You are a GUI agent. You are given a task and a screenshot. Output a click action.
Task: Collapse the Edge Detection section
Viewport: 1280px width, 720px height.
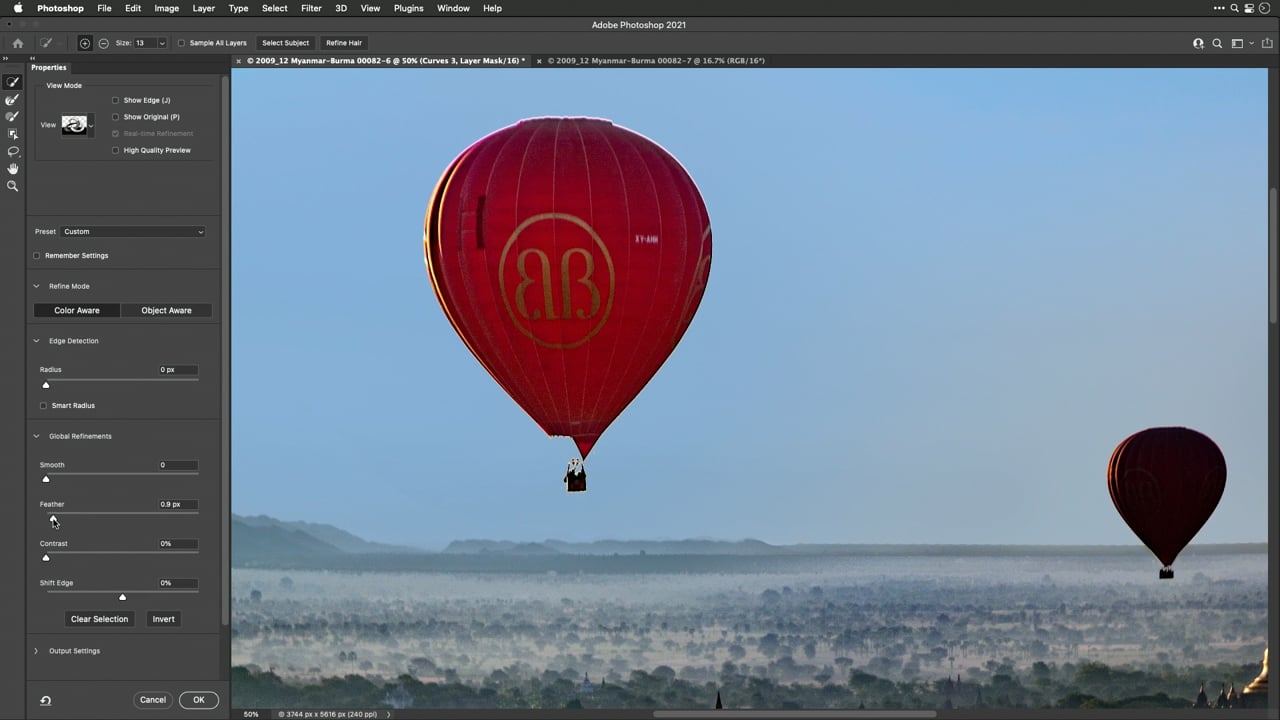pos(36,341)
